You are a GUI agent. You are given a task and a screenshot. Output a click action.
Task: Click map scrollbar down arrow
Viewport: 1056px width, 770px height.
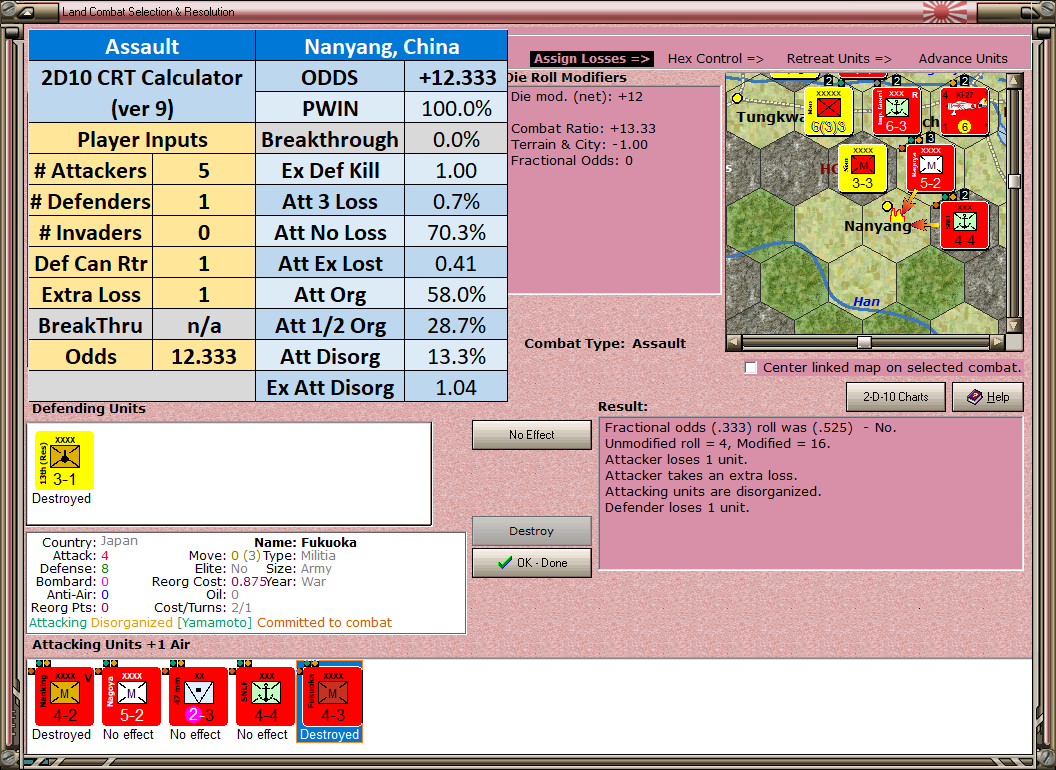coord(1014,326)
